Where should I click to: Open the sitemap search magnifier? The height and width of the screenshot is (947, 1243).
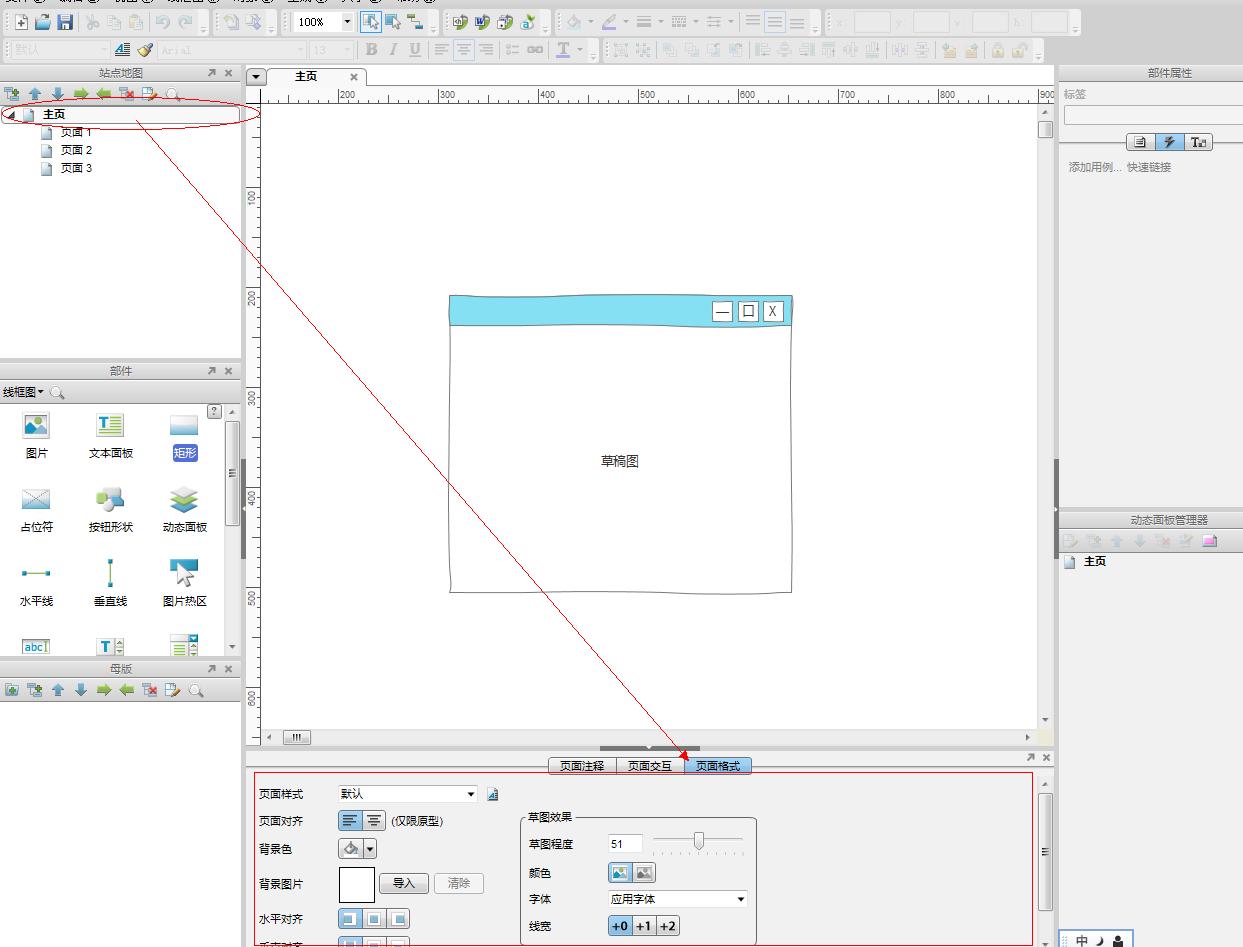[x=173, y=94]
